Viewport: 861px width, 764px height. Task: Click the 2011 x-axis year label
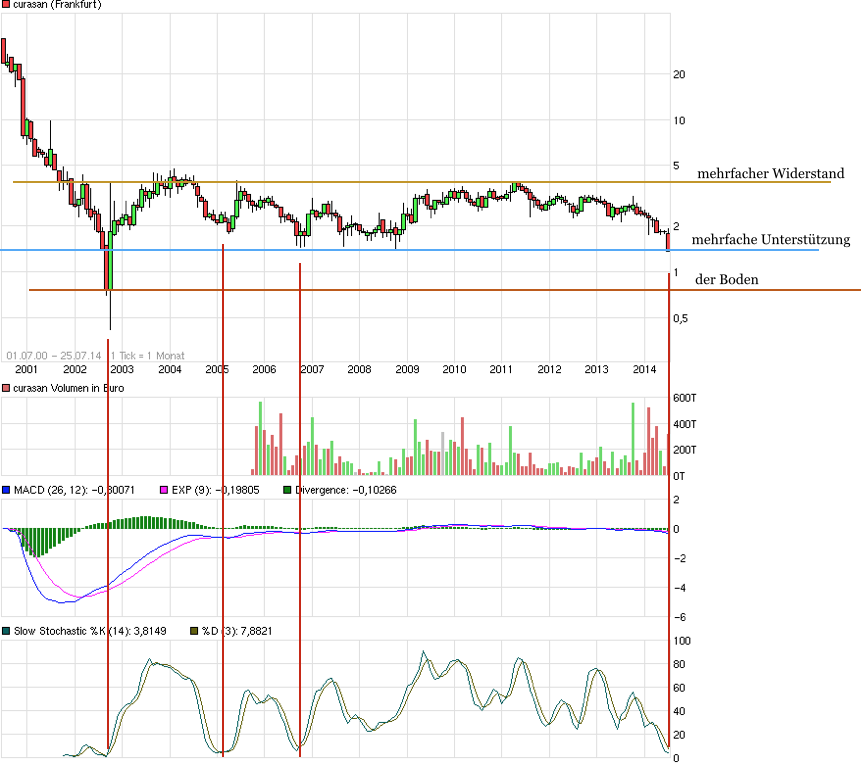point(501,369)
